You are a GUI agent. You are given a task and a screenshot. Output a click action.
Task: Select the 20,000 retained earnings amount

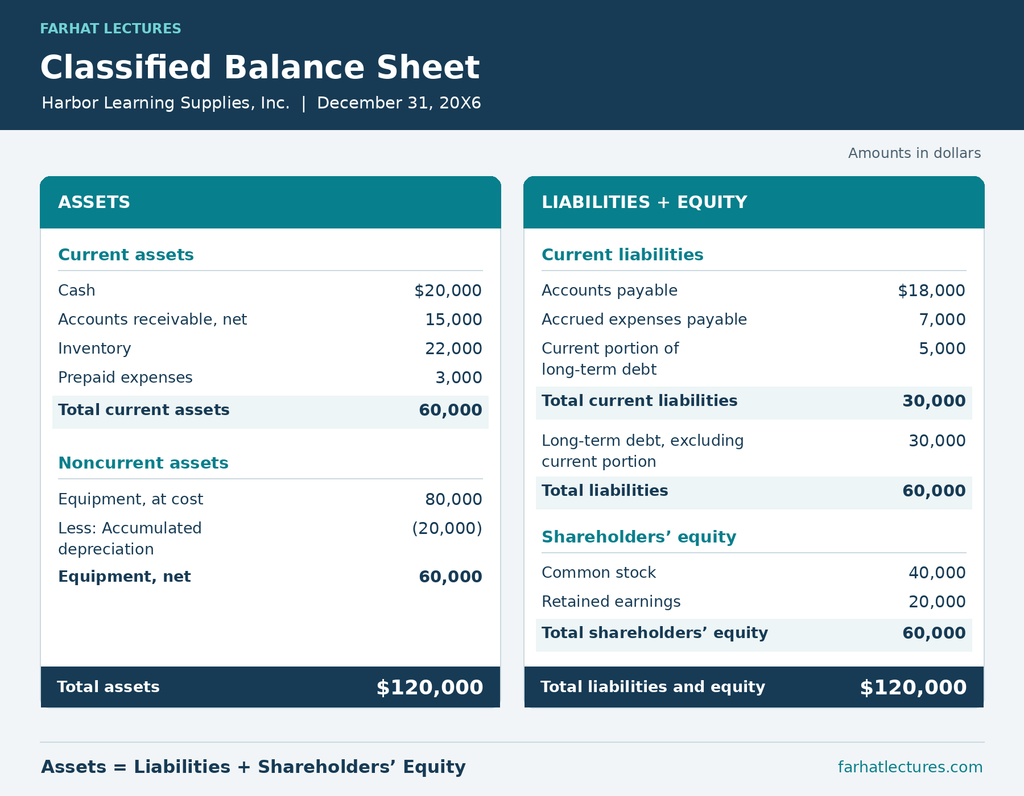tap(936, 602)
